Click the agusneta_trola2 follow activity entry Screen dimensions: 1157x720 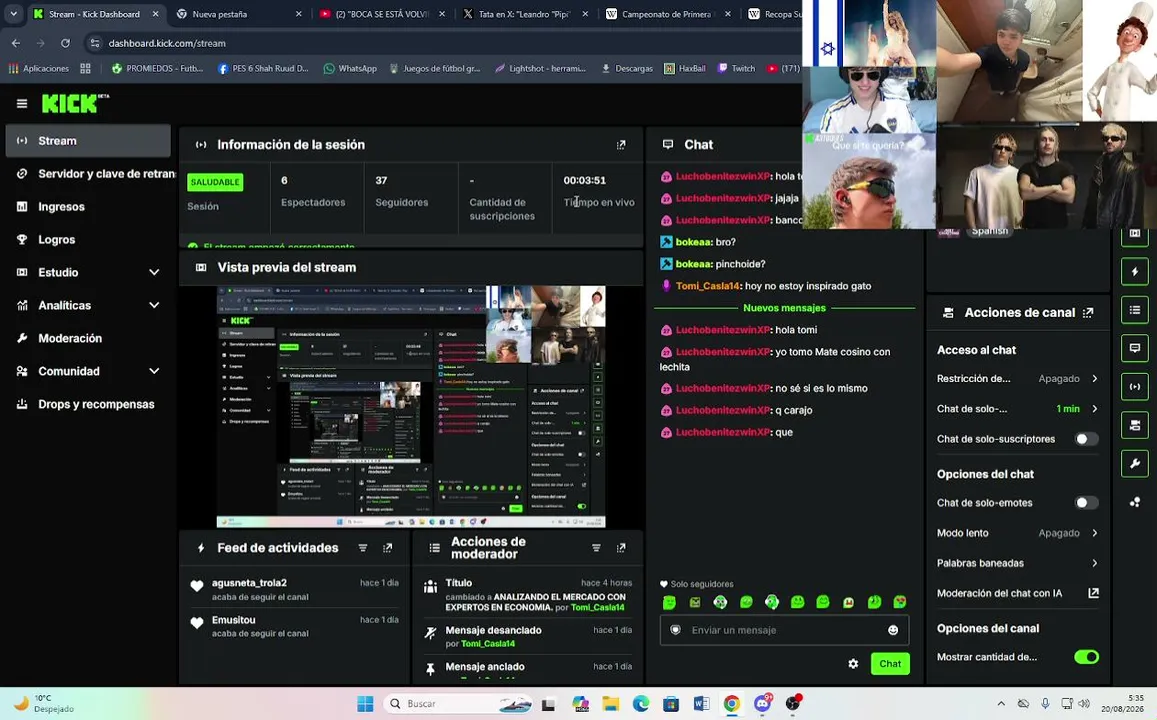294,589
